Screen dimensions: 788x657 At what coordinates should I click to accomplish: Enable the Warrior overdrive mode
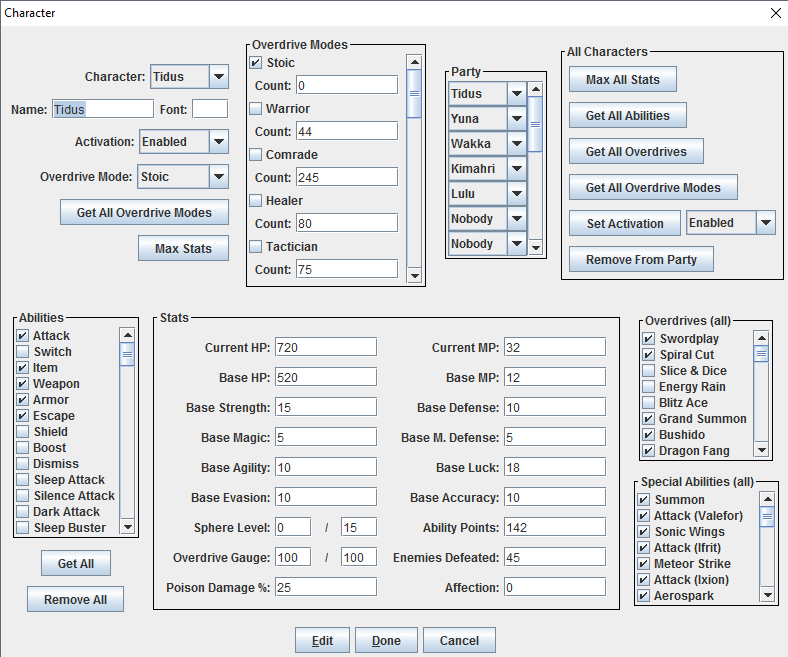pos(256,109)
